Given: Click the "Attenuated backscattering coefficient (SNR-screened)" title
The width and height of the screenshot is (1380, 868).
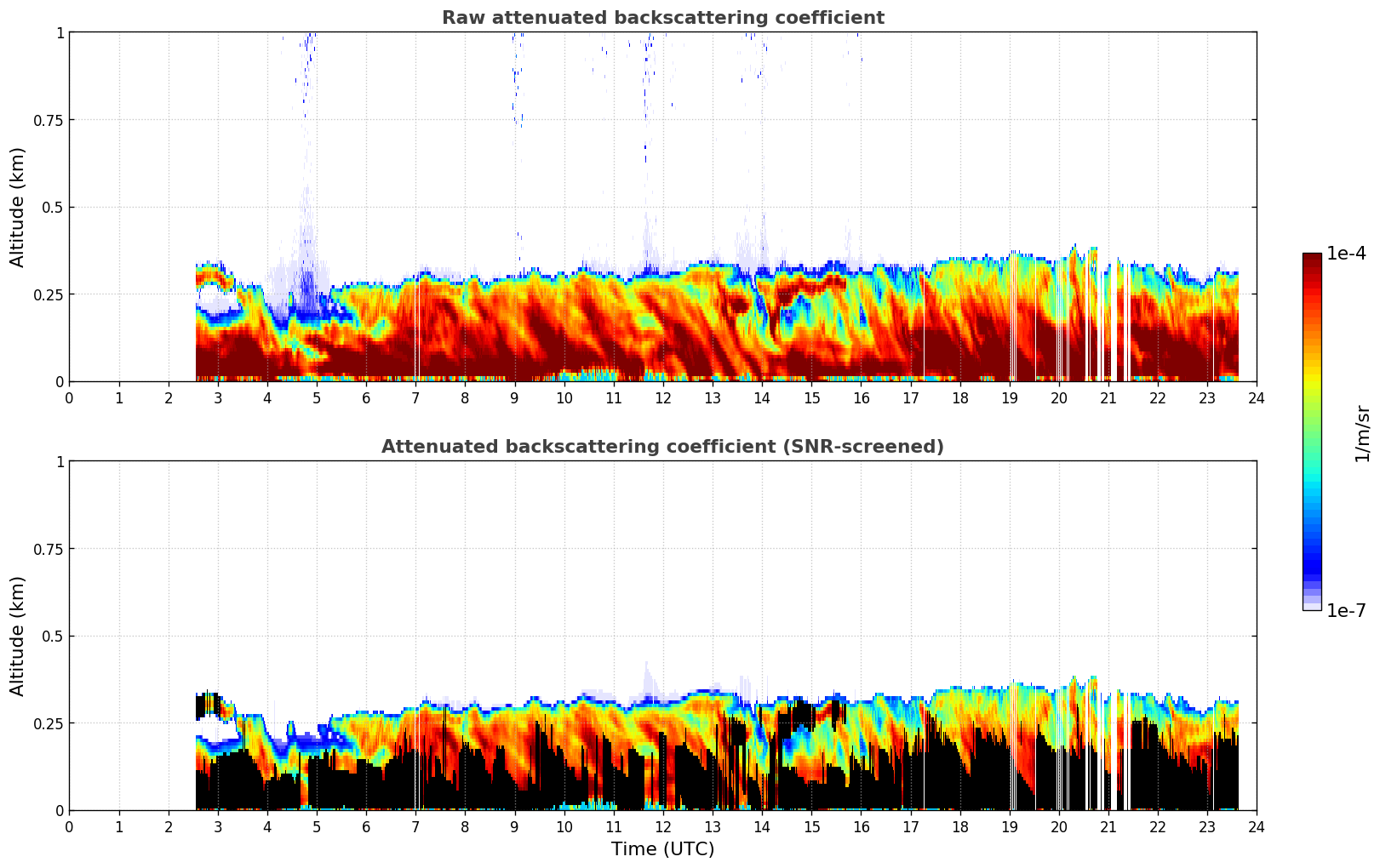Looking at the screenshot, I should (x=662, y=447).
